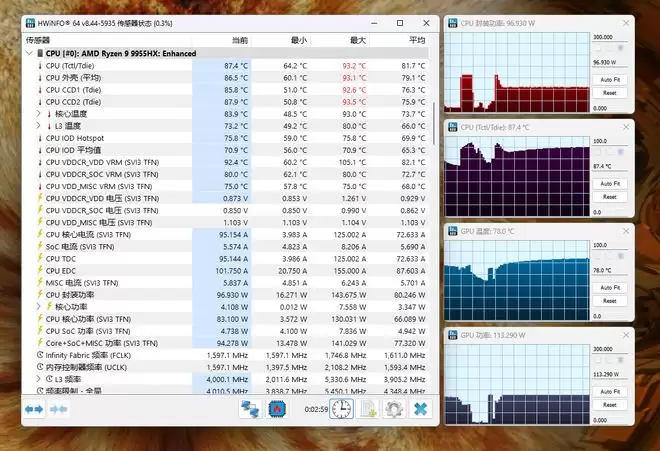Viewport: 660px width, 451px height.
Task: Click HWiNFO app icon in main title bar
Action: (30, 23)
